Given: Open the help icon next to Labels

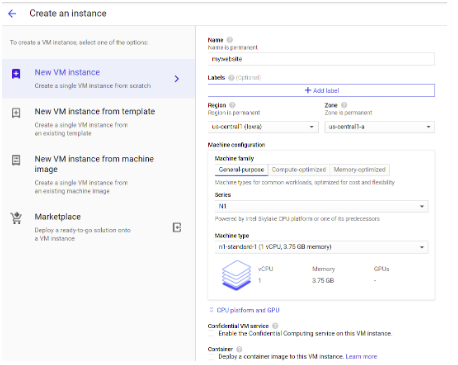Looking at the screenshot, I should 231,78.
